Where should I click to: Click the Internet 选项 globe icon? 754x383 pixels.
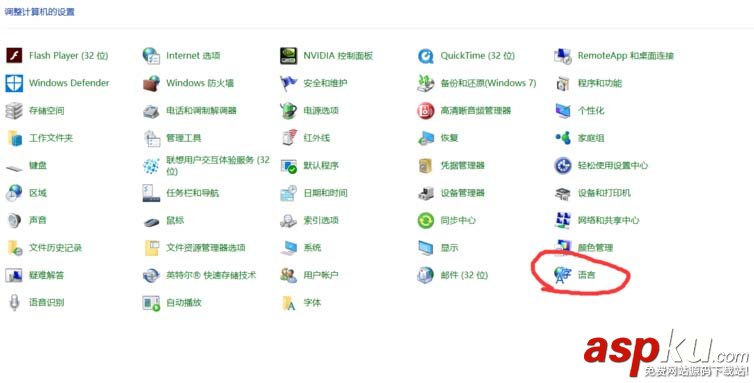click(151, 56)
